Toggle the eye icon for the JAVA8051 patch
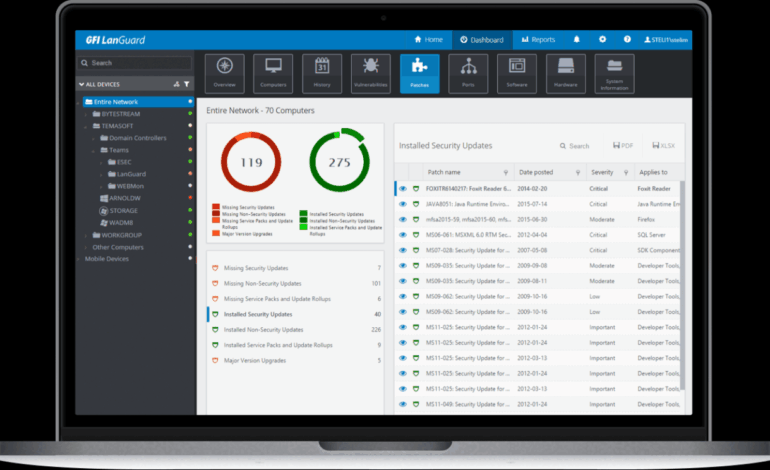This screenshot has width=770, height=470. [403, 204]
